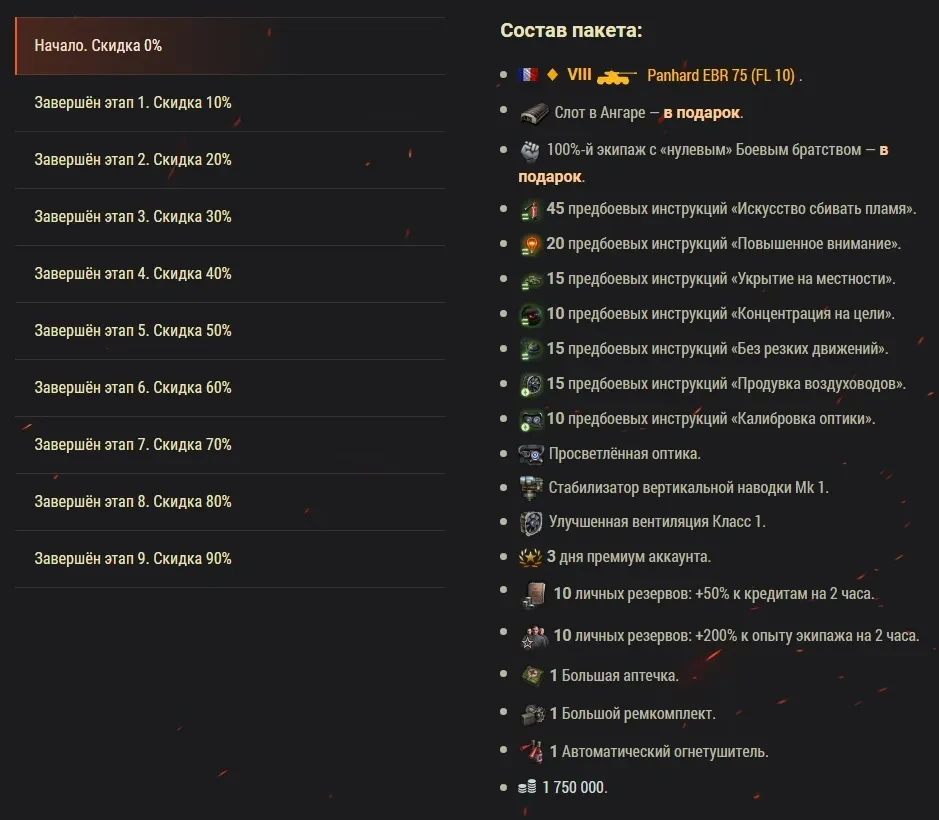Click the crew fist icon
This screenshot has height=820, width=939.
click(530, 151)
